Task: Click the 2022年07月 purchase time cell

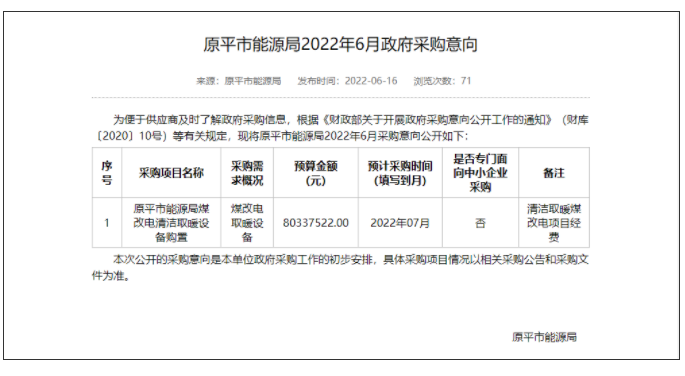Action: (400, 223)
